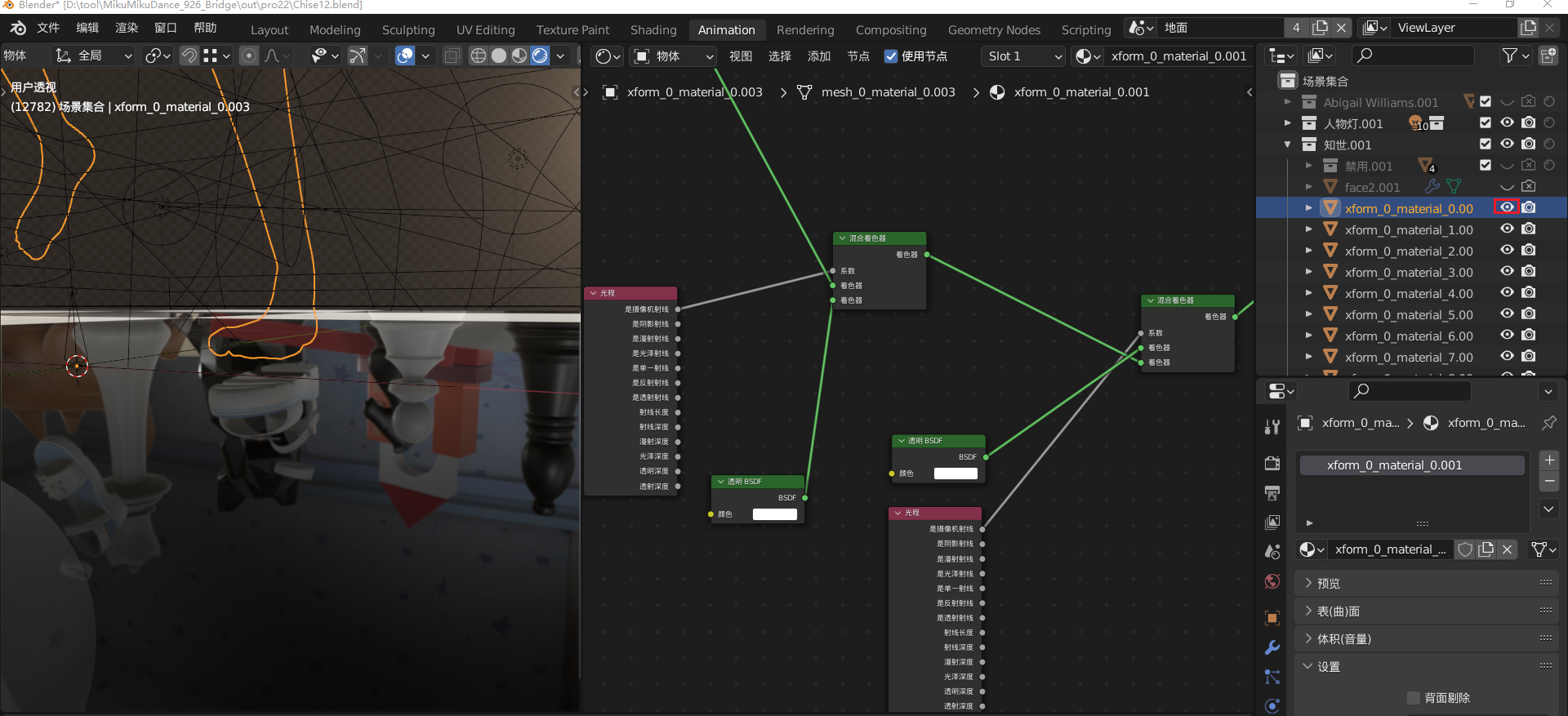
Task: Open the Tool properties tab
Action: (x=1272, y=426)
